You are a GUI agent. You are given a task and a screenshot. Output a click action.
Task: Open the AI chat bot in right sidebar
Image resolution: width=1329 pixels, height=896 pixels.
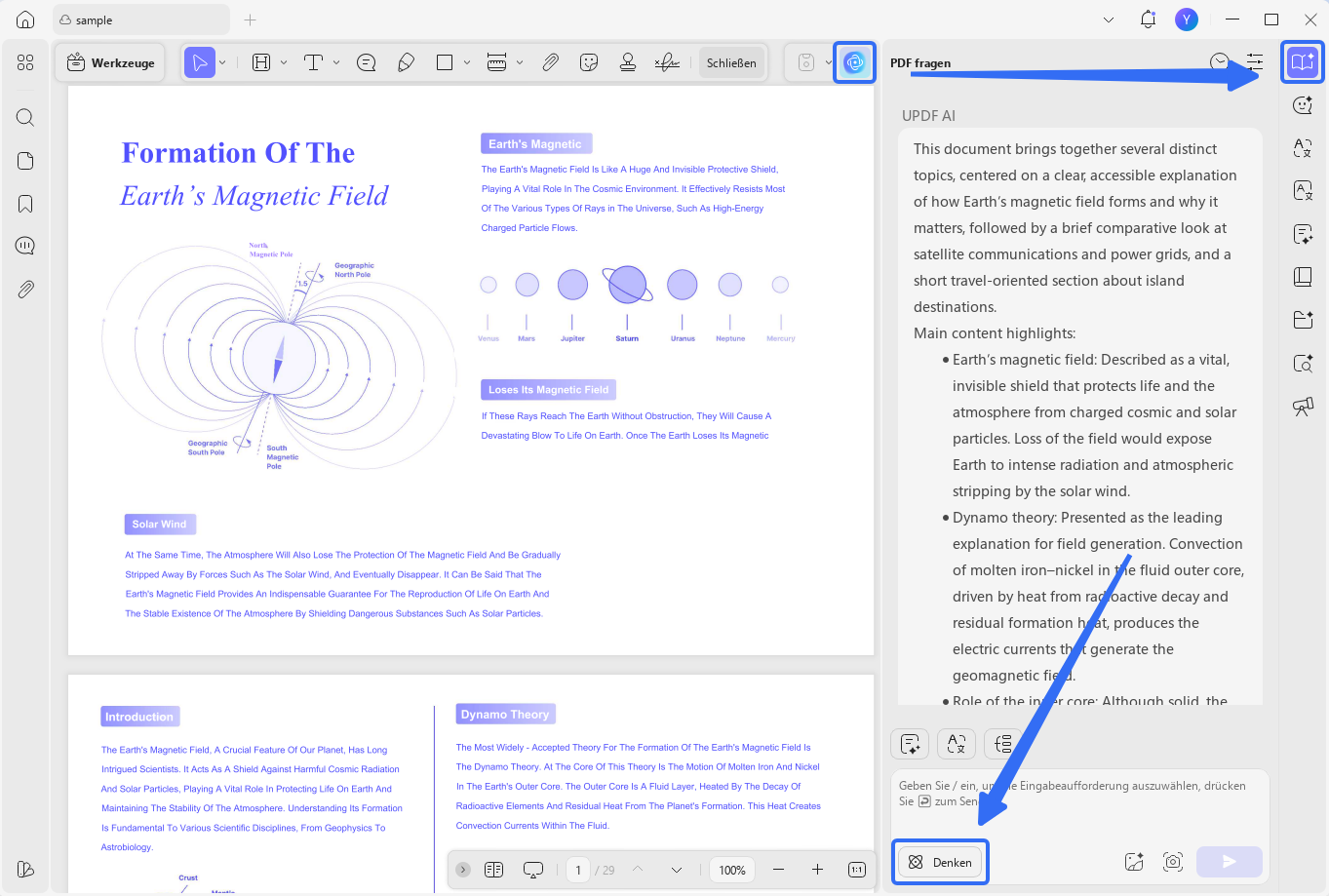tap(1303, 105)
